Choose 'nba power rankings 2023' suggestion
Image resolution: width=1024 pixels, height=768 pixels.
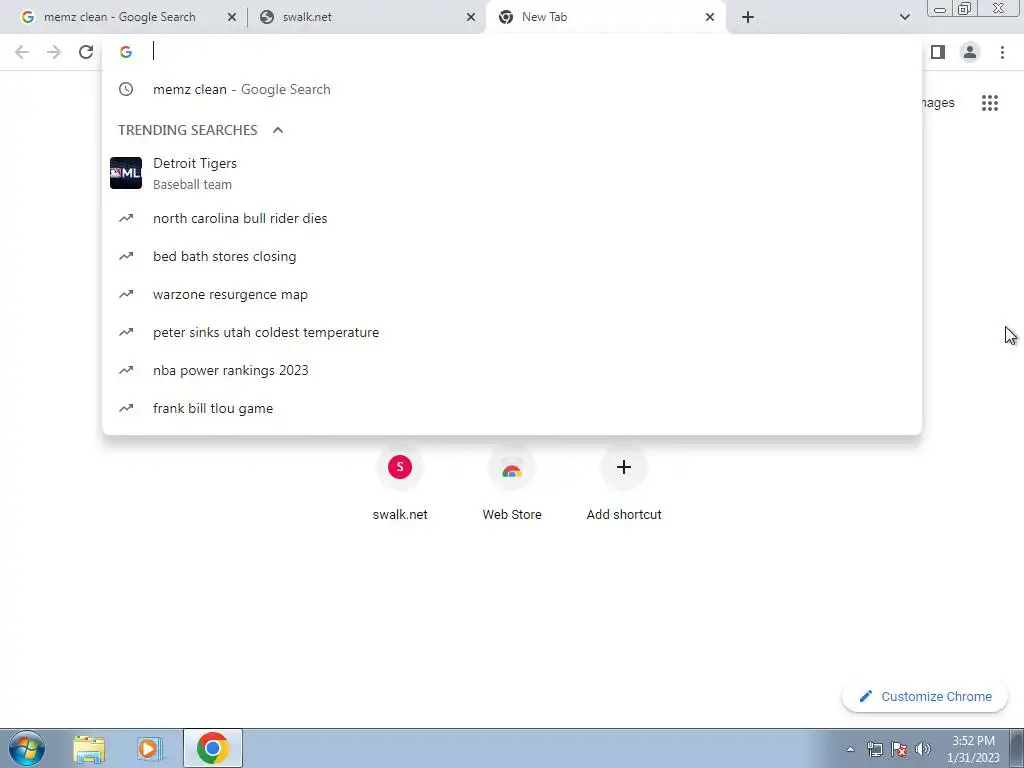pyautogui.click(x=512, y=370)
